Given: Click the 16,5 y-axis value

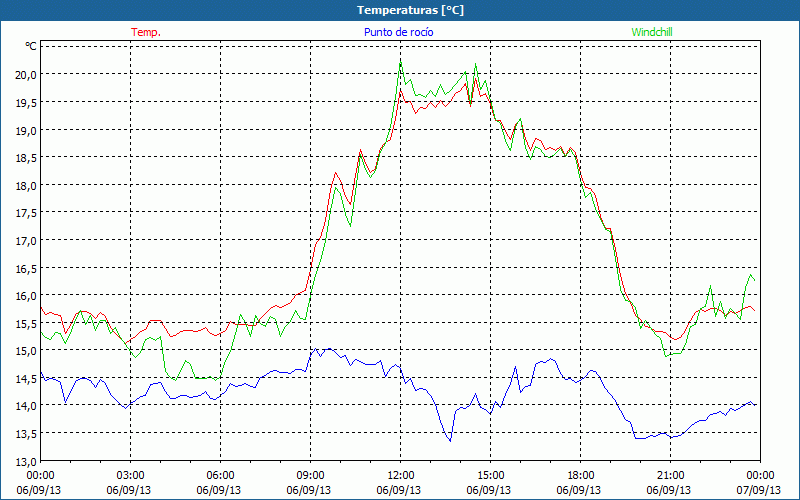Looking at the screenshot, I should pos(26,268).
